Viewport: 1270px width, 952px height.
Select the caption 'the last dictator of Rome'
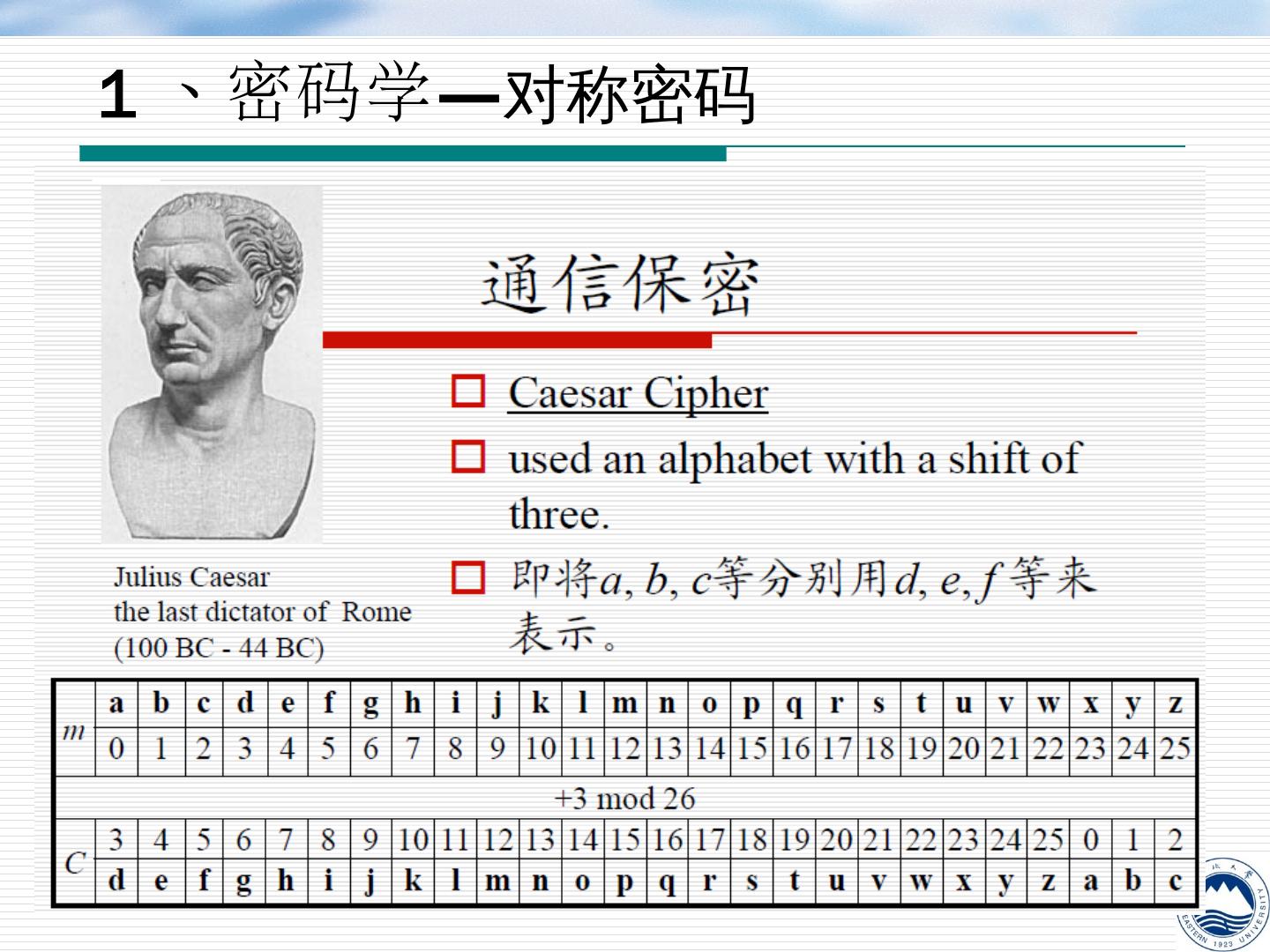click(263, 612)
